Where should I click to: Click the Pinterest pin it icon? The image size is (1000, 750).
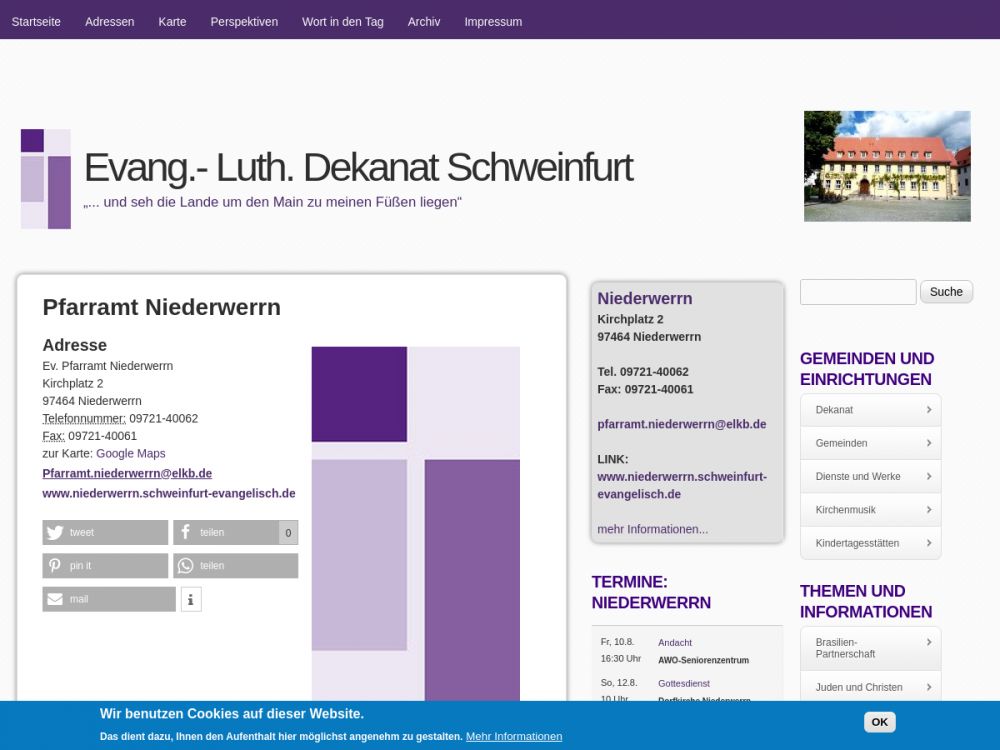[x=55, y=566]
